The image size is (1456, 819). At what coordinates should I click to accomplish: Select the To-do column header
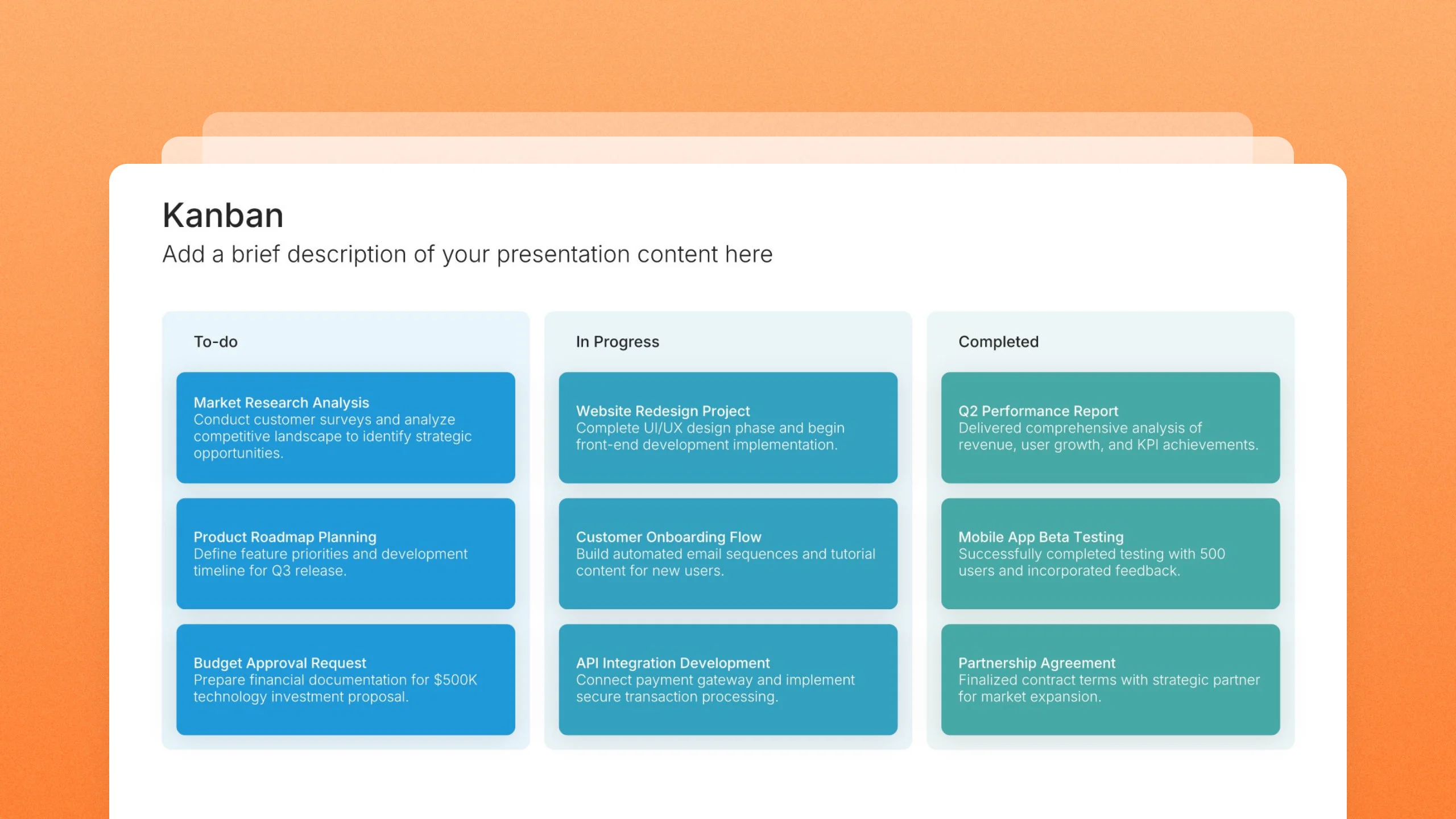point(216,342)
